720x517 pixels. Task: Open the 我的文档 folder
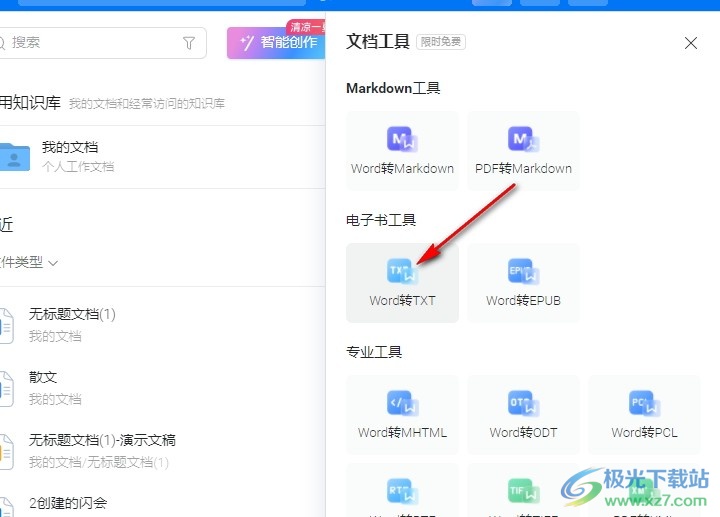coord(163,157)
